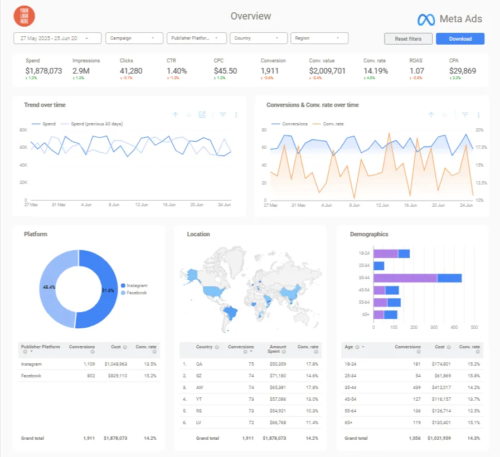The height and width of the screenshot is (457, 500).
Task: Click the light blue Facebook donut segment
Action: point(48,289)
